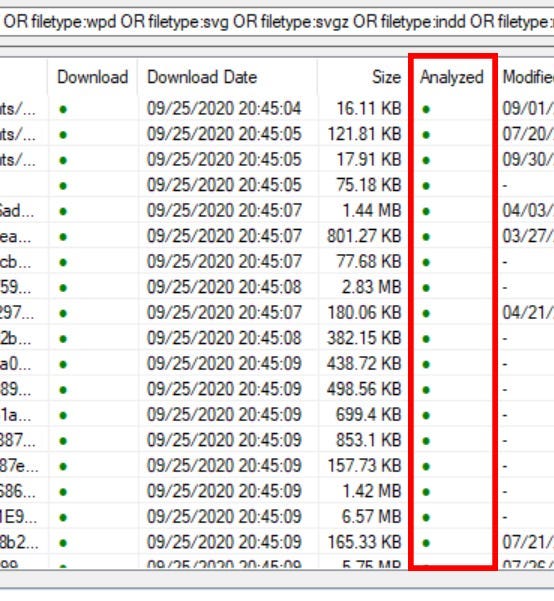The width and height of the screenshot is (554, 601).
Task: Click the Download green dot in the 498.56 KB row
Action: click(63, 390)
